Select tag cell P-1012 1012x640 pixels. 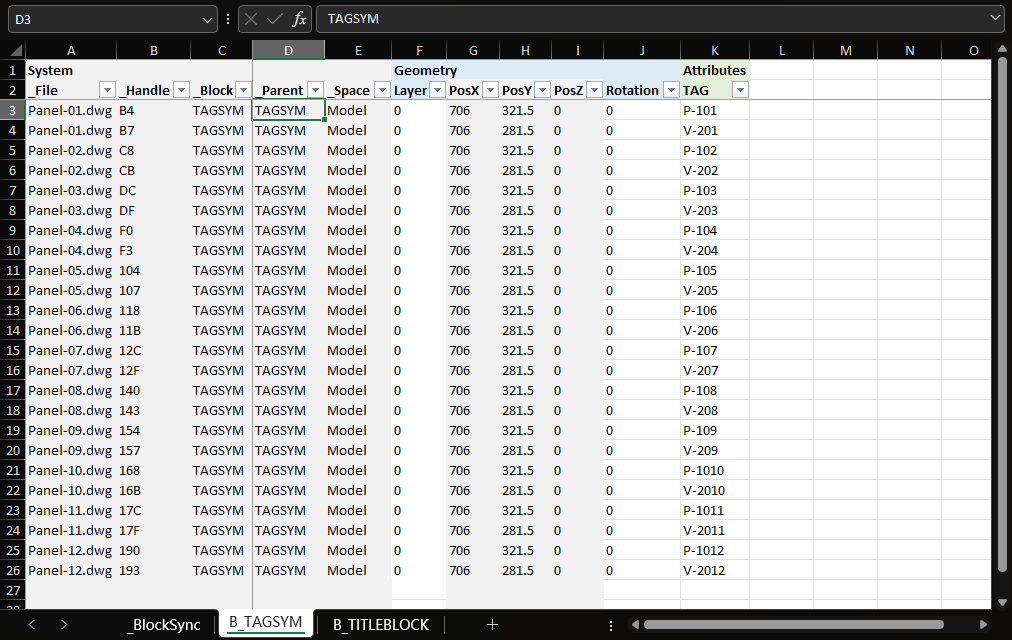tap(714, 550)
